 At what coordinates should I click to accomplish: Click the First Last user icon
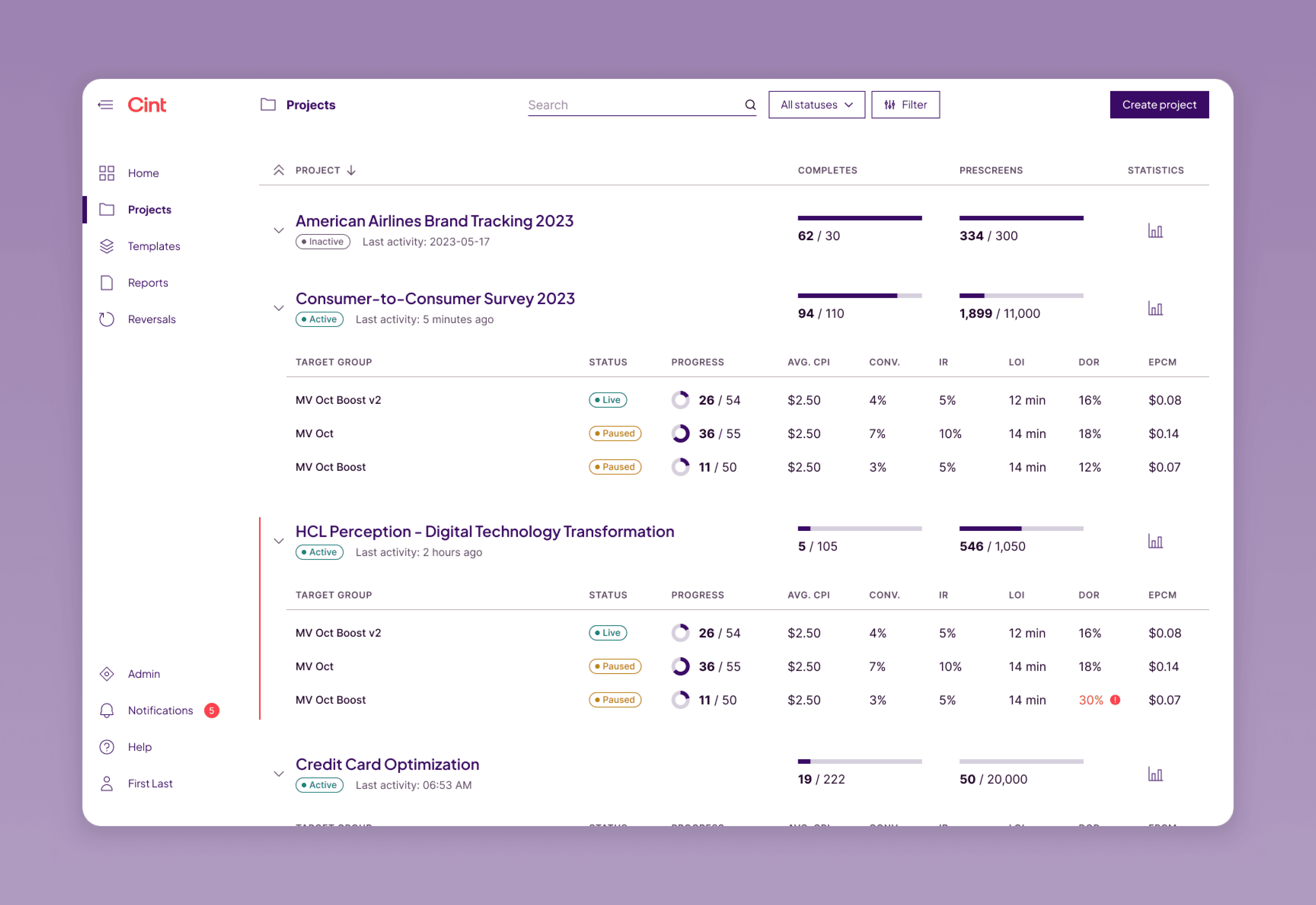(107, 784)
